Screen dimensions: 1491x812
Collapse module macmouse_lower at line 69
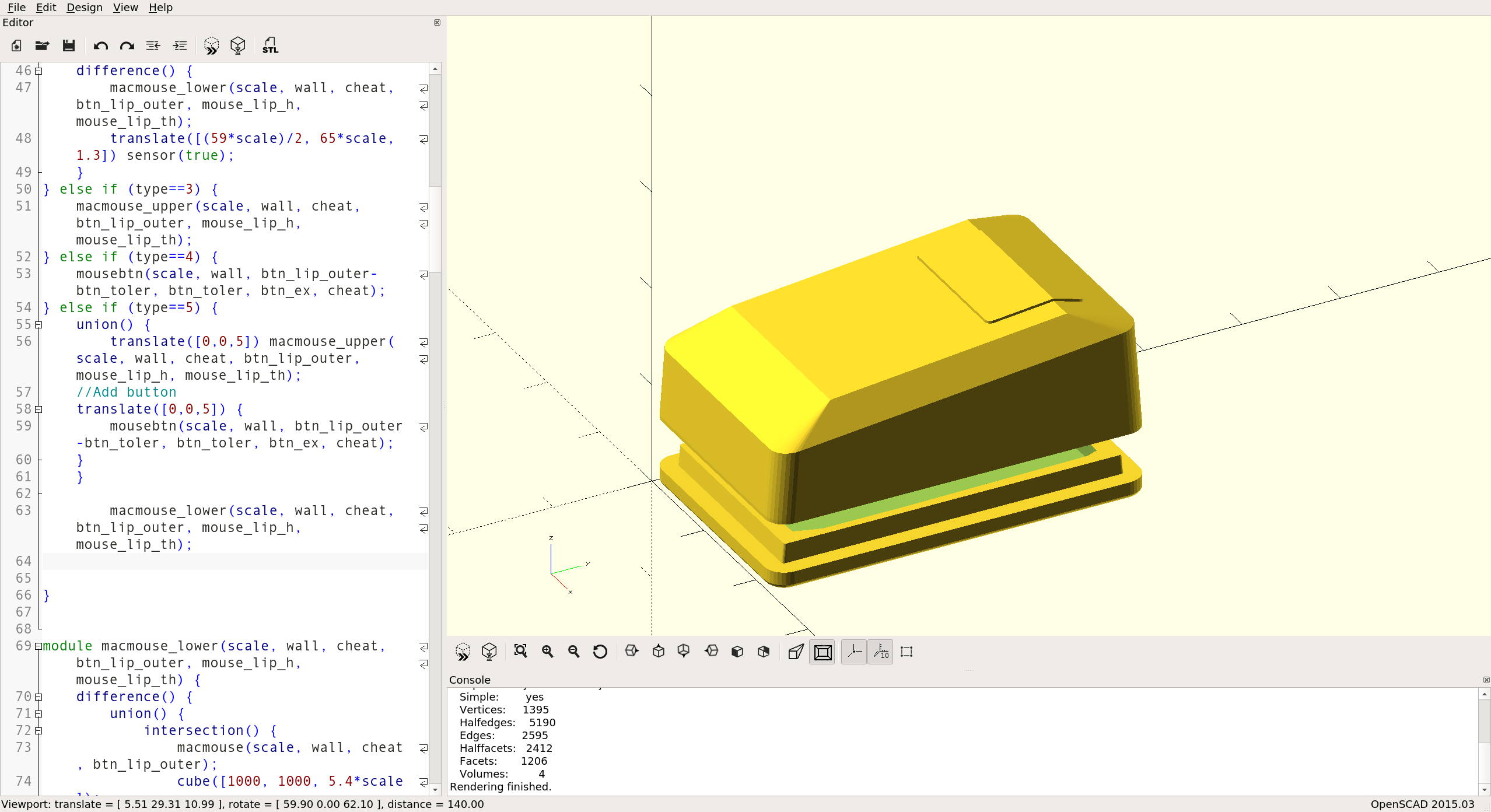click(x=39, y=646)
